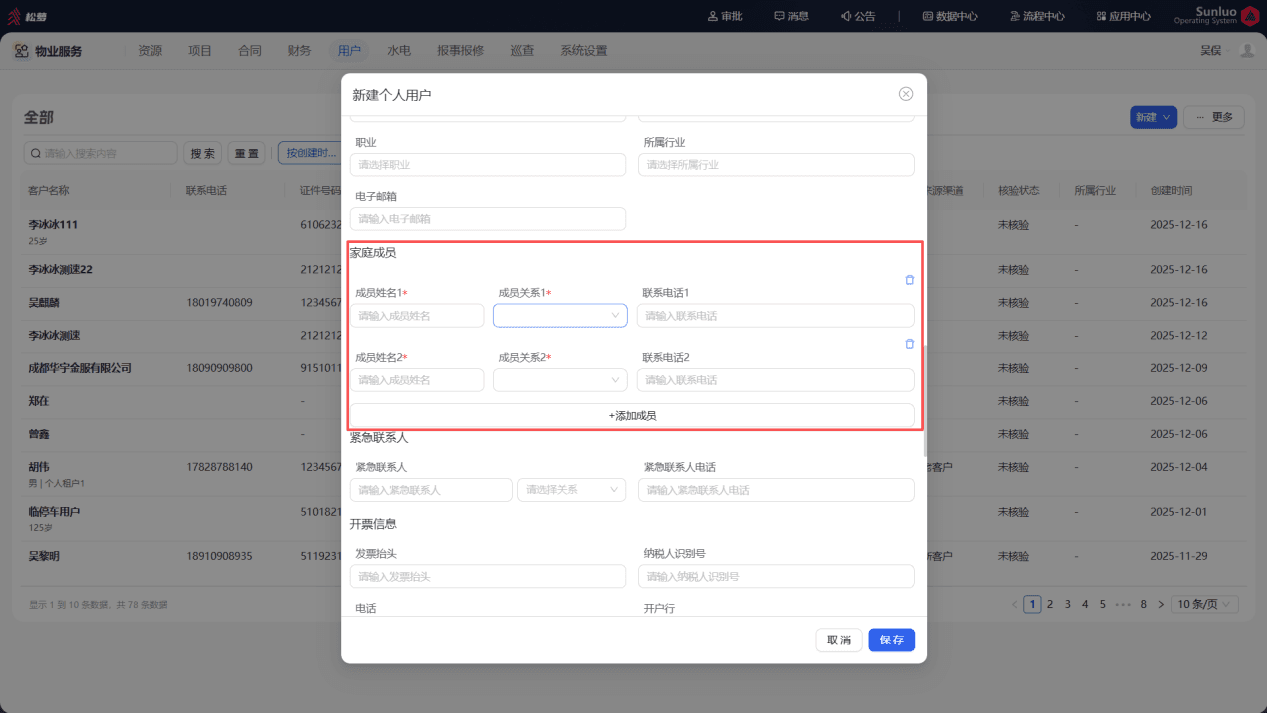The width and height of the screenshot is (1267, 713).
Task: Open 公告 announcements in the top bar
Action: (x=858, y=16)
